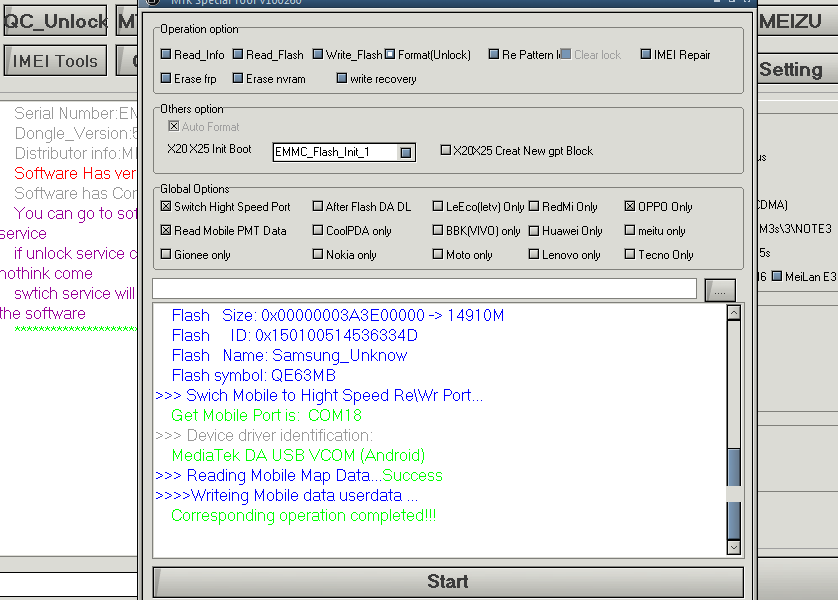Click the 'Flash symbol: QE63MB' log line
Image resolution: width=838 pixels, height=600 pixels.
pyautogui.click(x=253, y=375)
